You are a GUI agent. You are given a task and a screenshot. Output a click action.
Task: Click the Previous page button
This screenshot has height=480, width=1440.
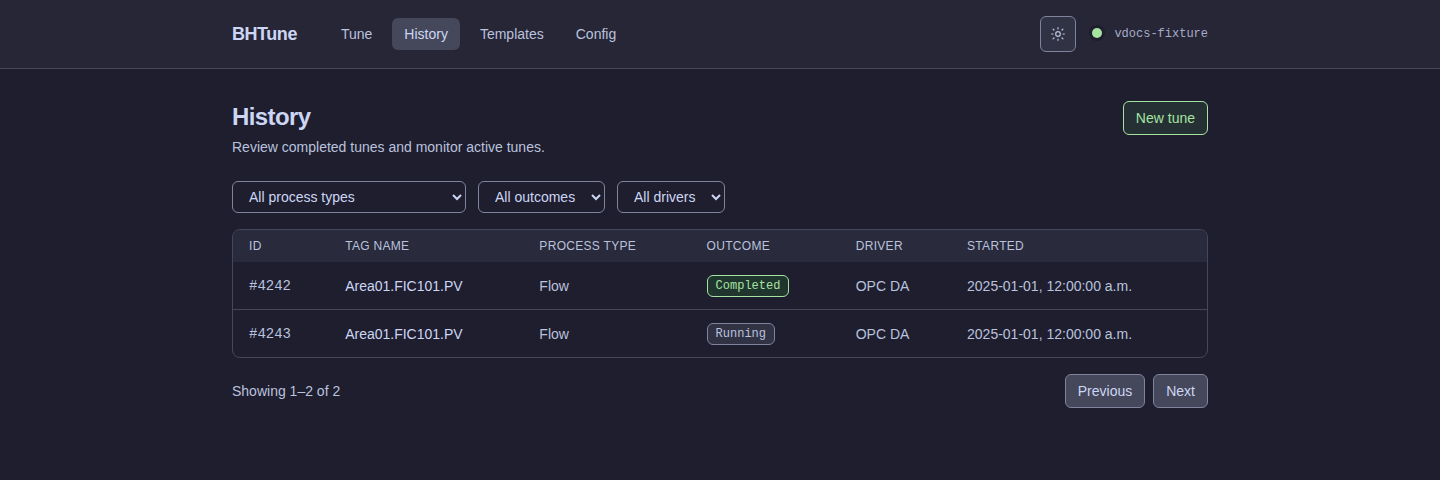coord(1105,391)
